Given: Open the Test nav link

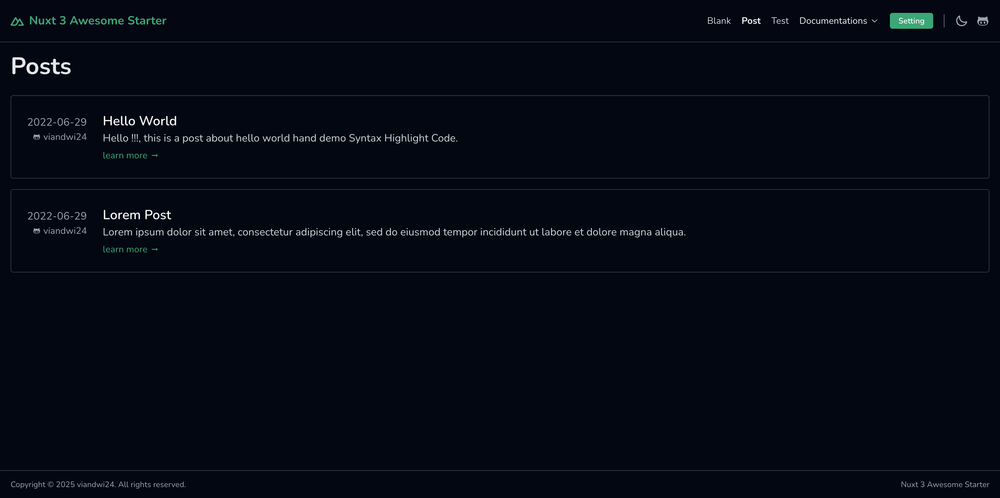Looking at the screenshot, I should coord(780,21).
